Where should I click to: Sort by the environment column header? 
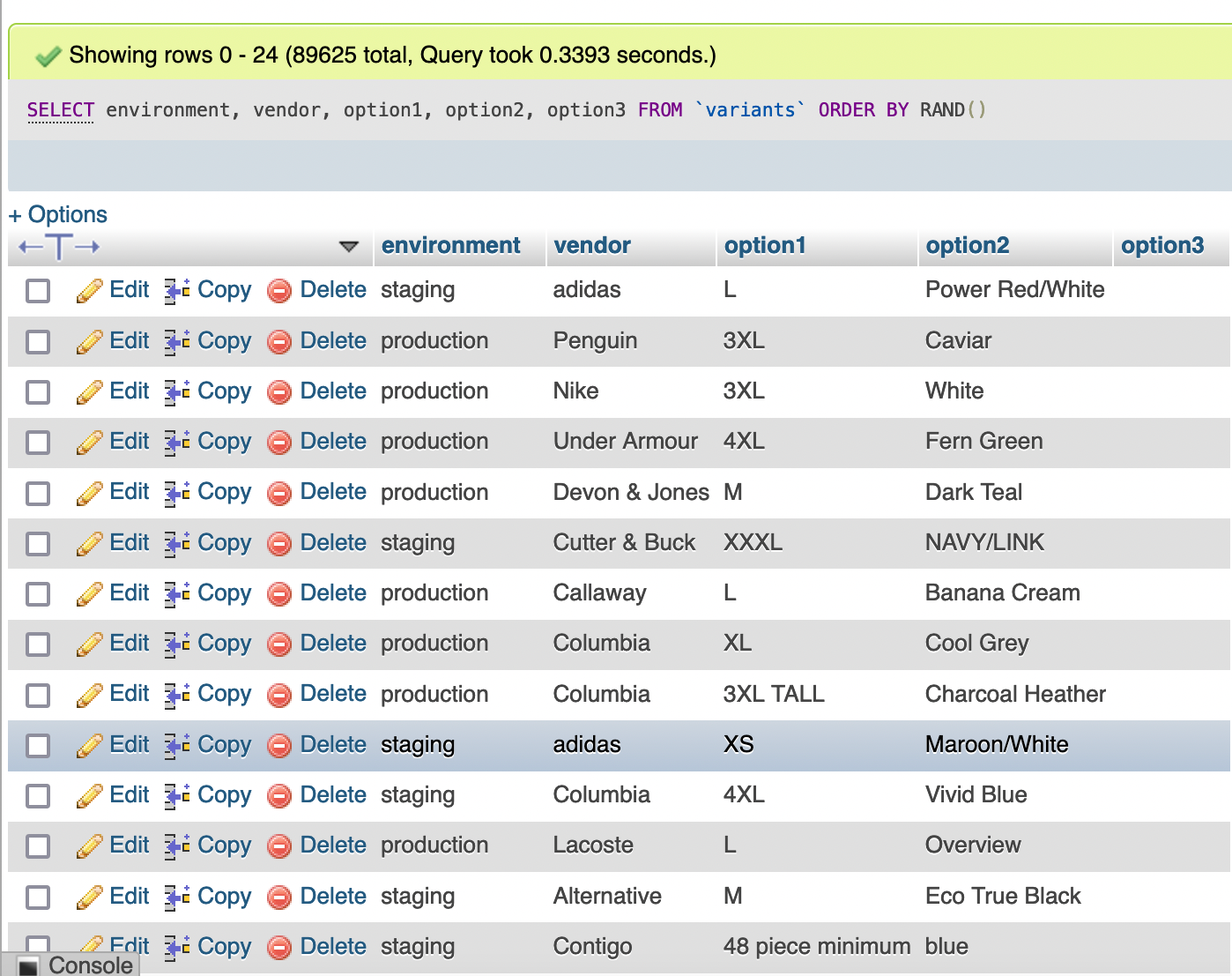(450, 245)
